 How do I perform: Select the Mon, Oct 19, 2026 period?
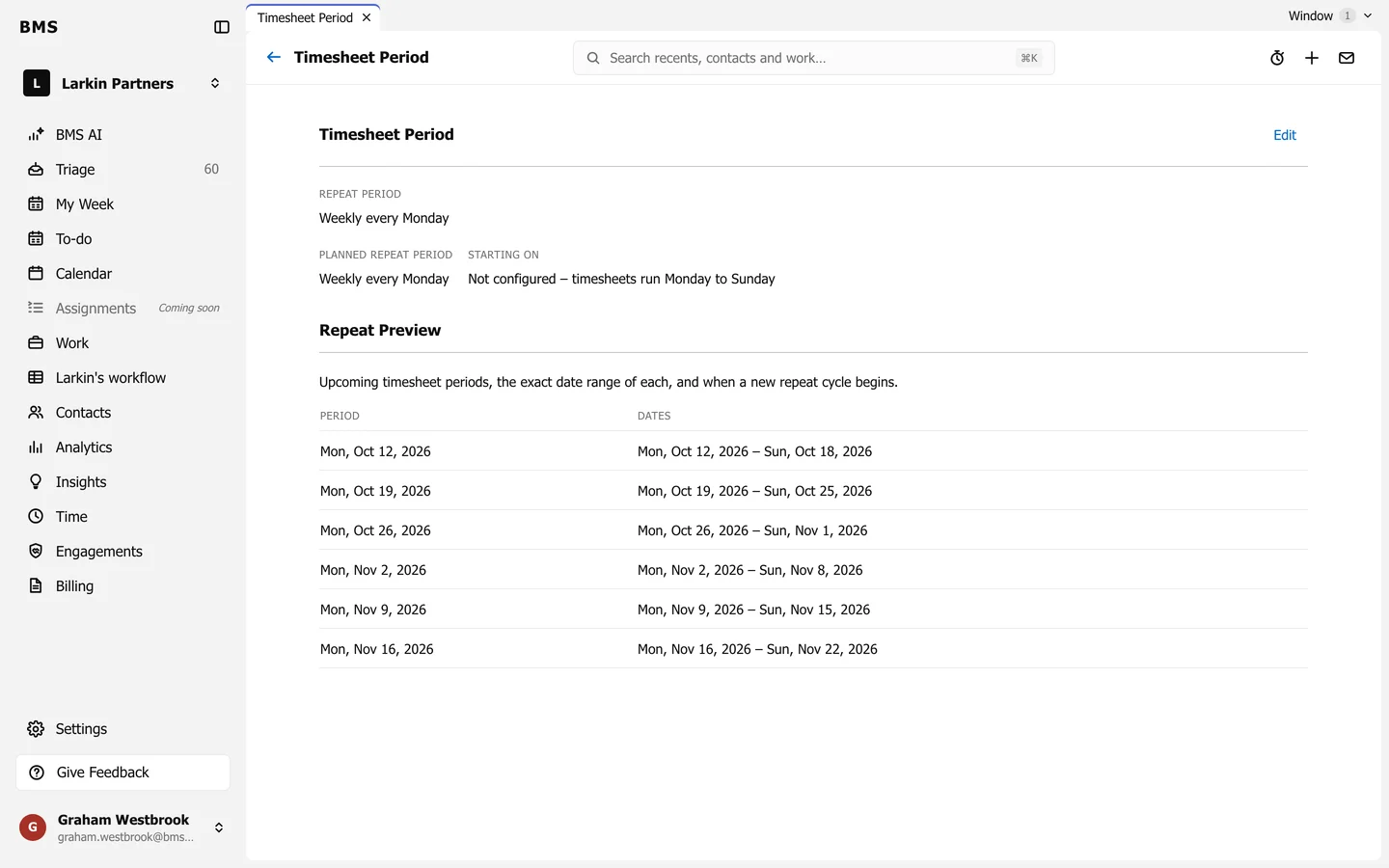coord(375,491)
